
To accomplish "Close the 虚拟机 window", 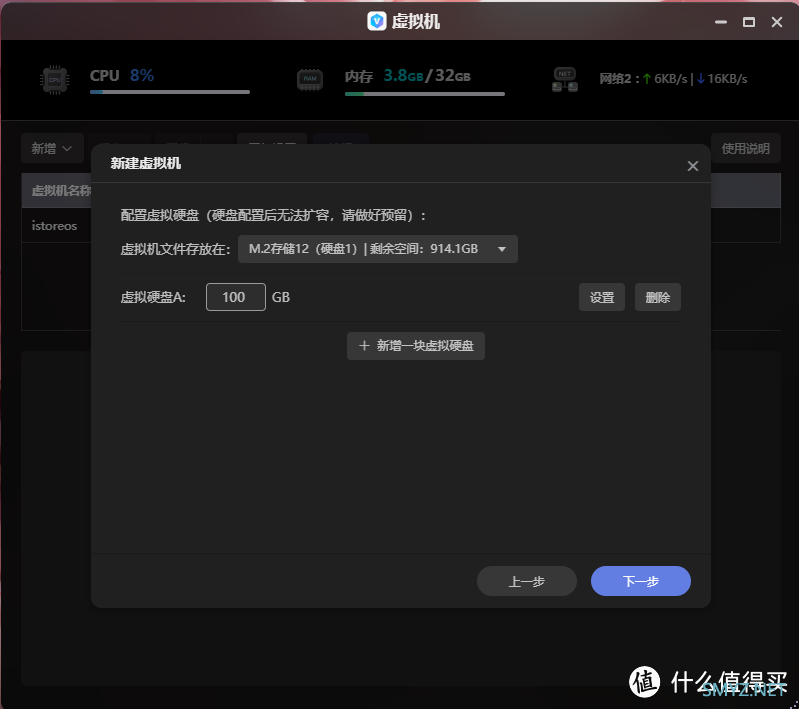I will click(777, 22).
